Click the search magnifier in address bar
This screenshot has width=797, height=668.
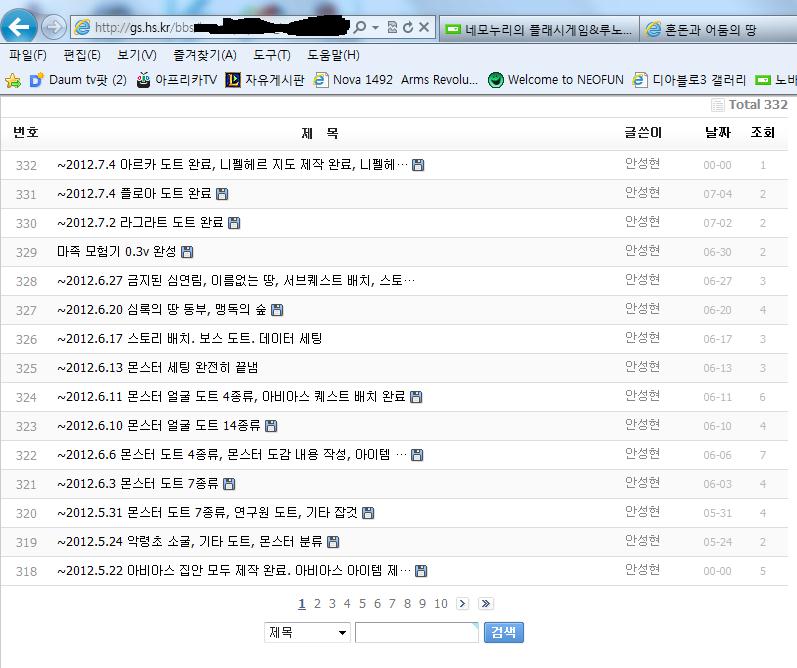pos(360,27)
